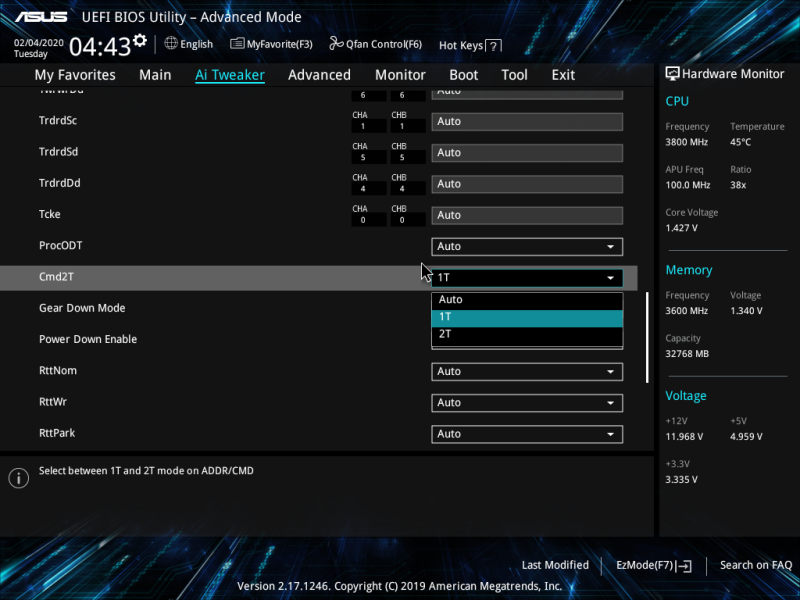
Task: Switch to the Main tab
Action: [x=155, y=75]
